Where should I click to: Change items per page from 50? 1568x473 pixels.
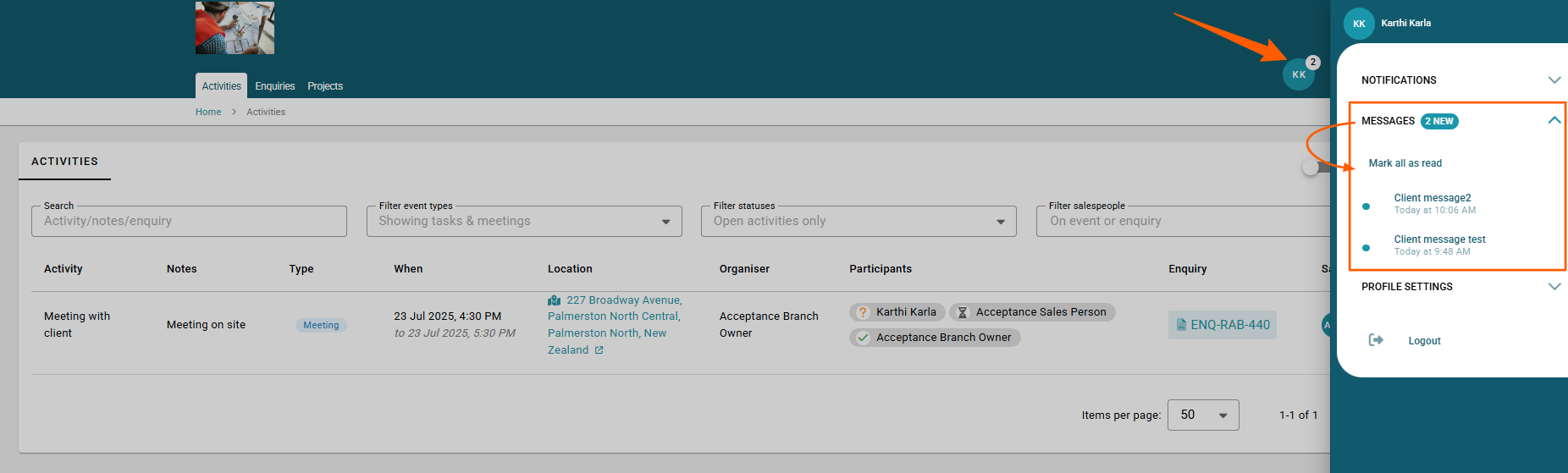[1203, 415]
